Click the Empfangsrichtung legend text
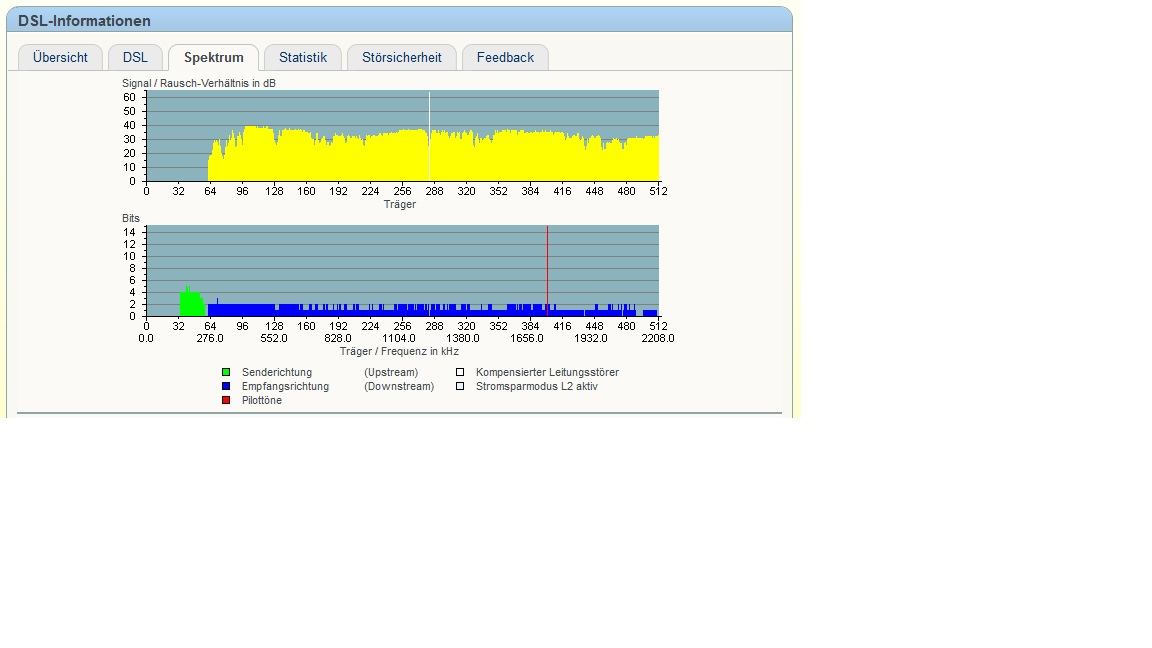Viewport: 1152px width, 648px height. pyautogui.click(x=285, y=386)
